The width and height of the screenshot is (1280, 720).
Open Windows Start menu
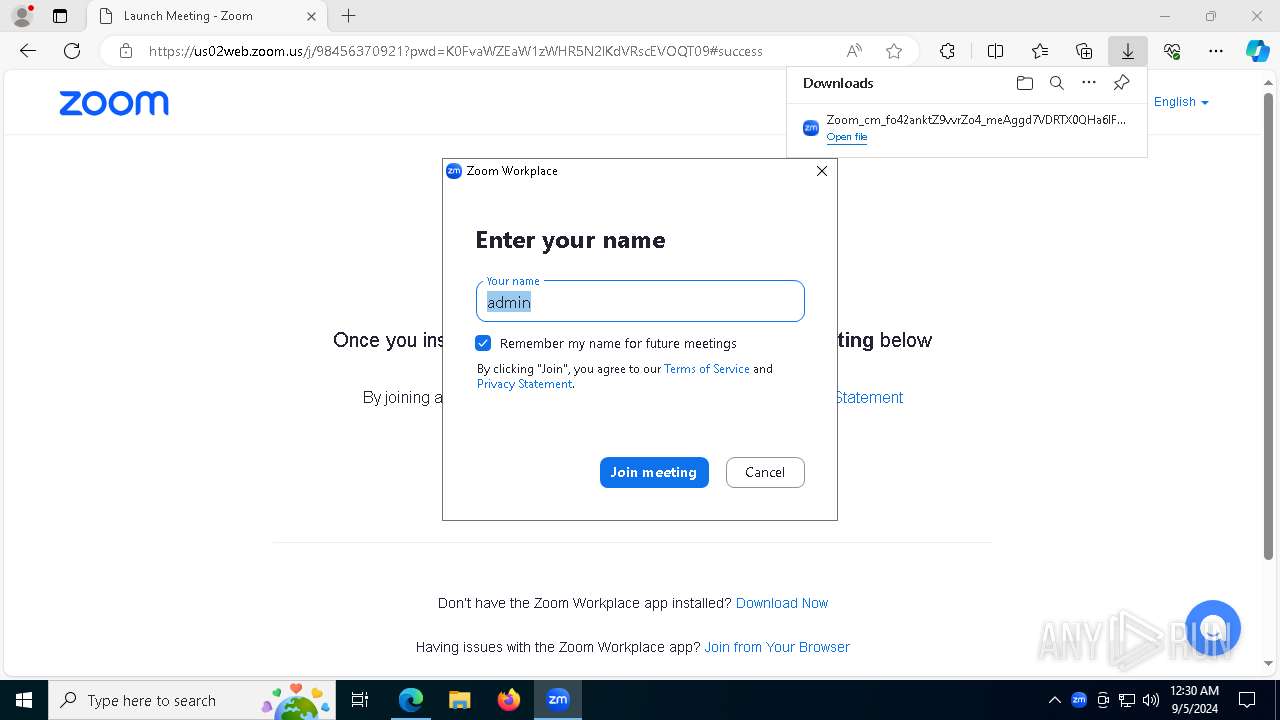[24, 700]
